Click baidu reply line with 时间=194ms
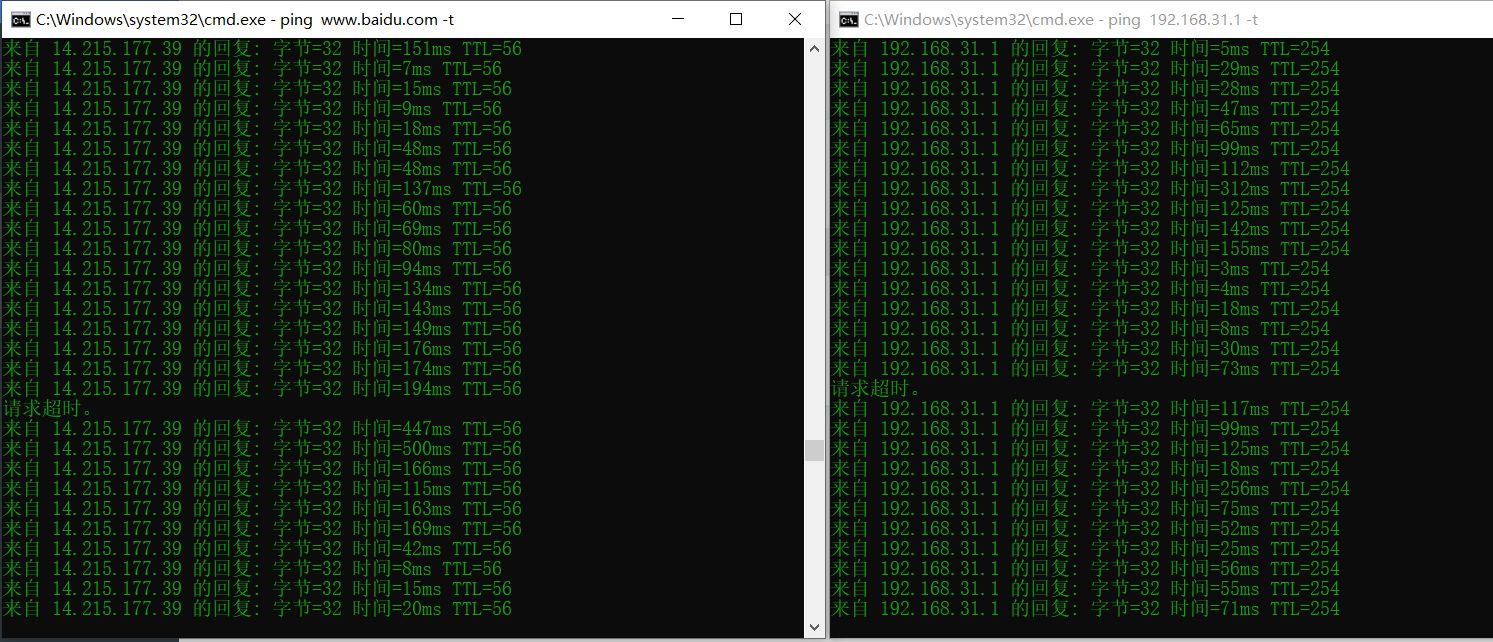This screenshot has height=642, width=1493. tap(262, 389)
